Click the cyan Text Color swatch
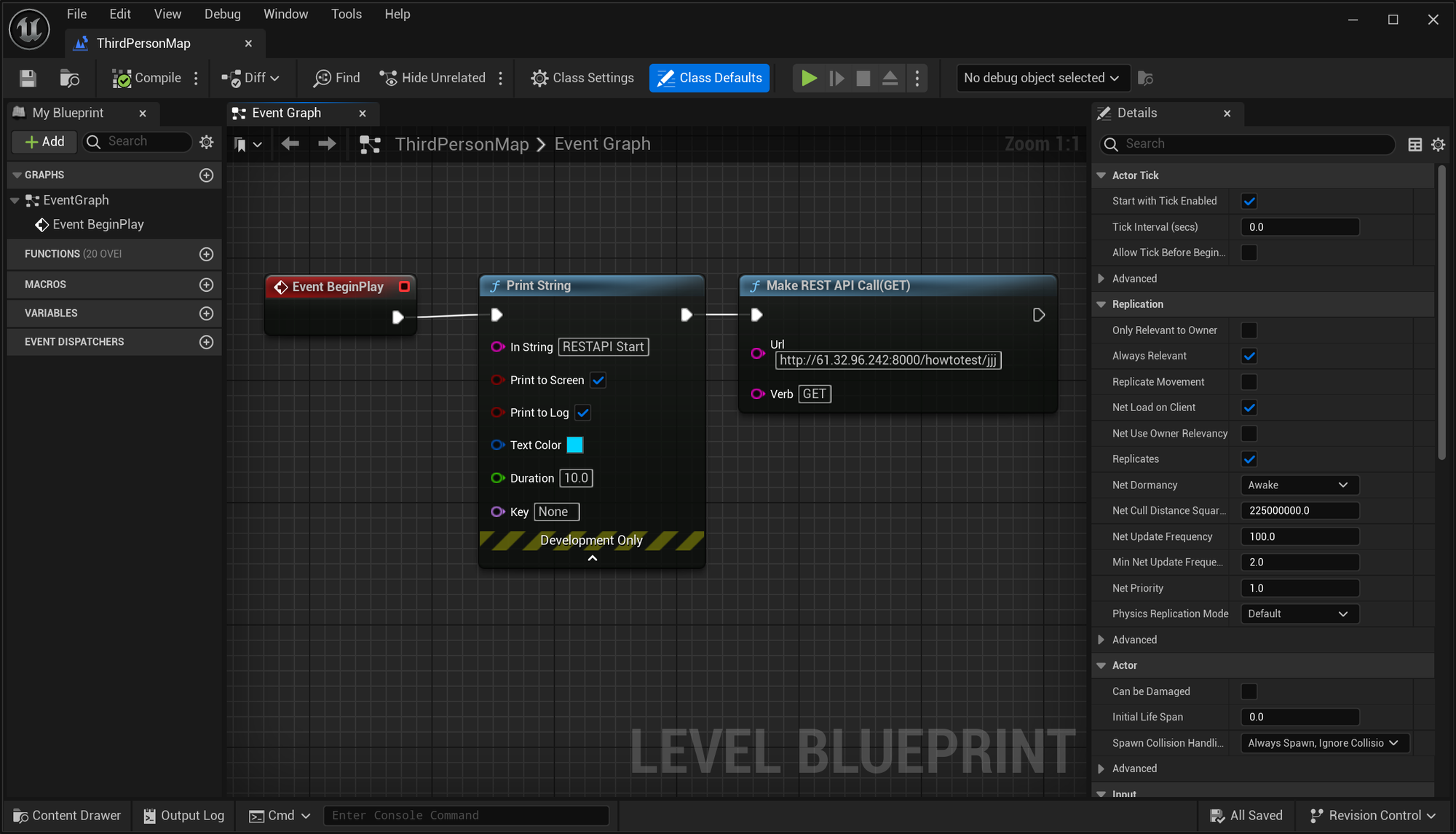Screen dimensions: 1456x834 tap(574, 445)
